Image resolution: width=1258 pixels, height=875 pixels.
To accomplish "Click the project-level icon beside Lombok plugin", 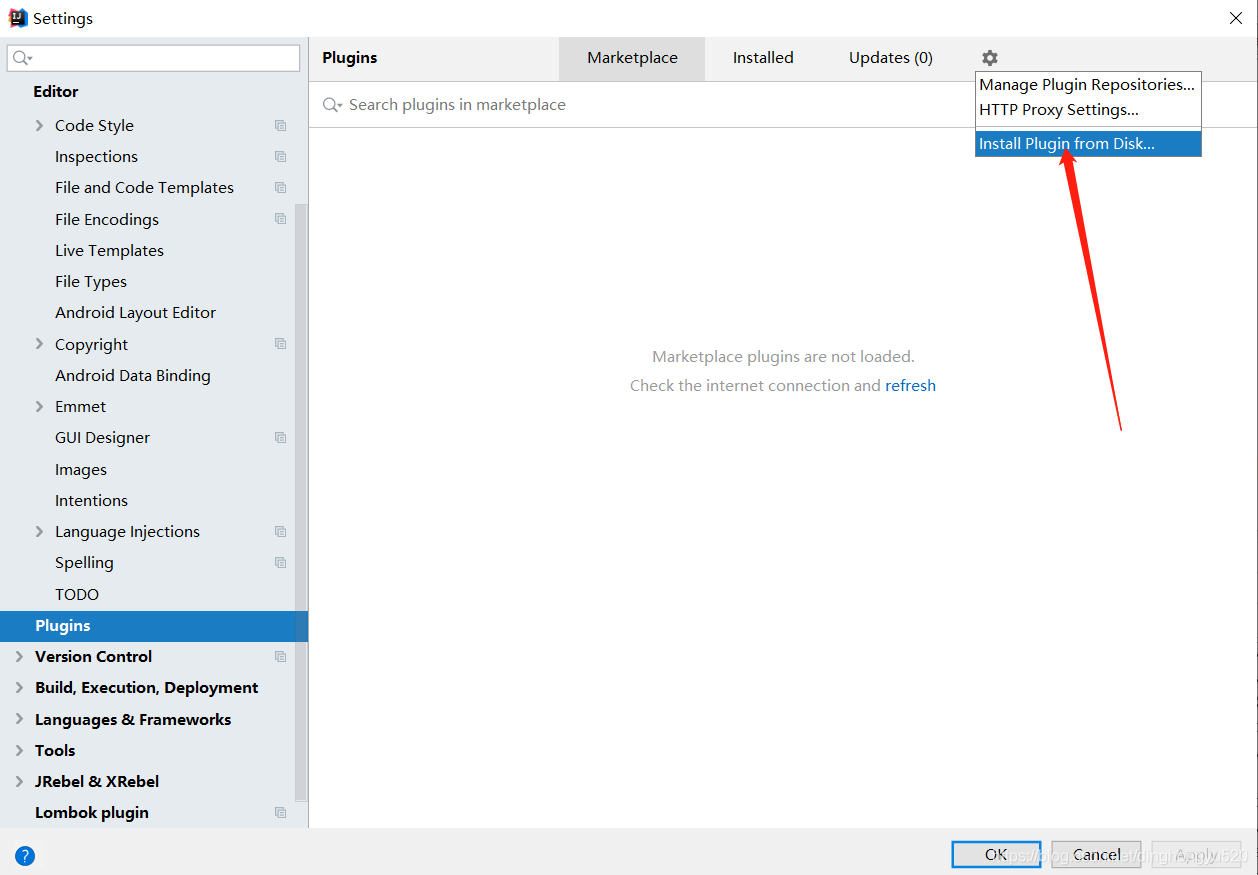I will [x=280, y=813].
